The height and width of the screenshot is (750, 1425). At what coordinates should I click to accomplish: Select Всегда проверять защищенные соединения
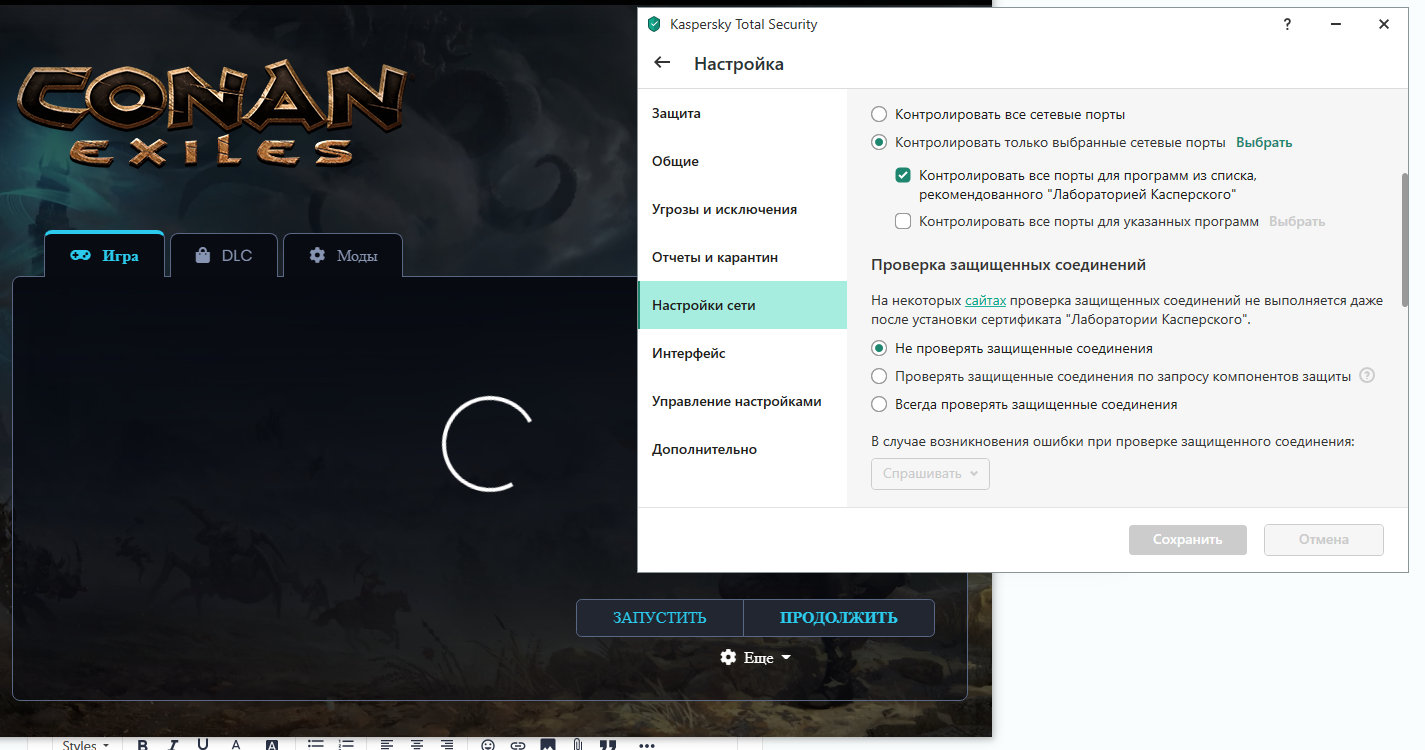point(879,404)
